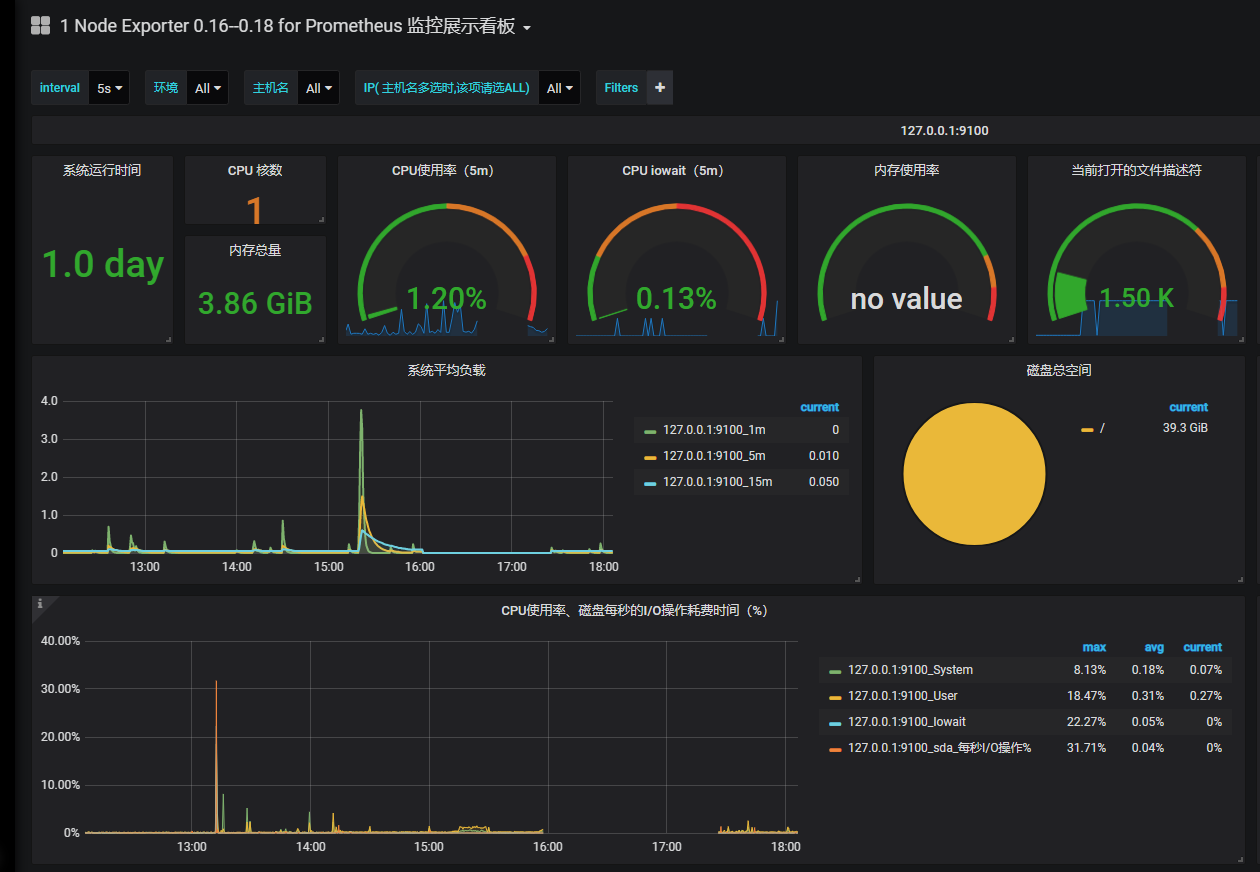Click the orange CPU core count "1"
This screenshot has width=1260, height=872.
pos(254,210)
